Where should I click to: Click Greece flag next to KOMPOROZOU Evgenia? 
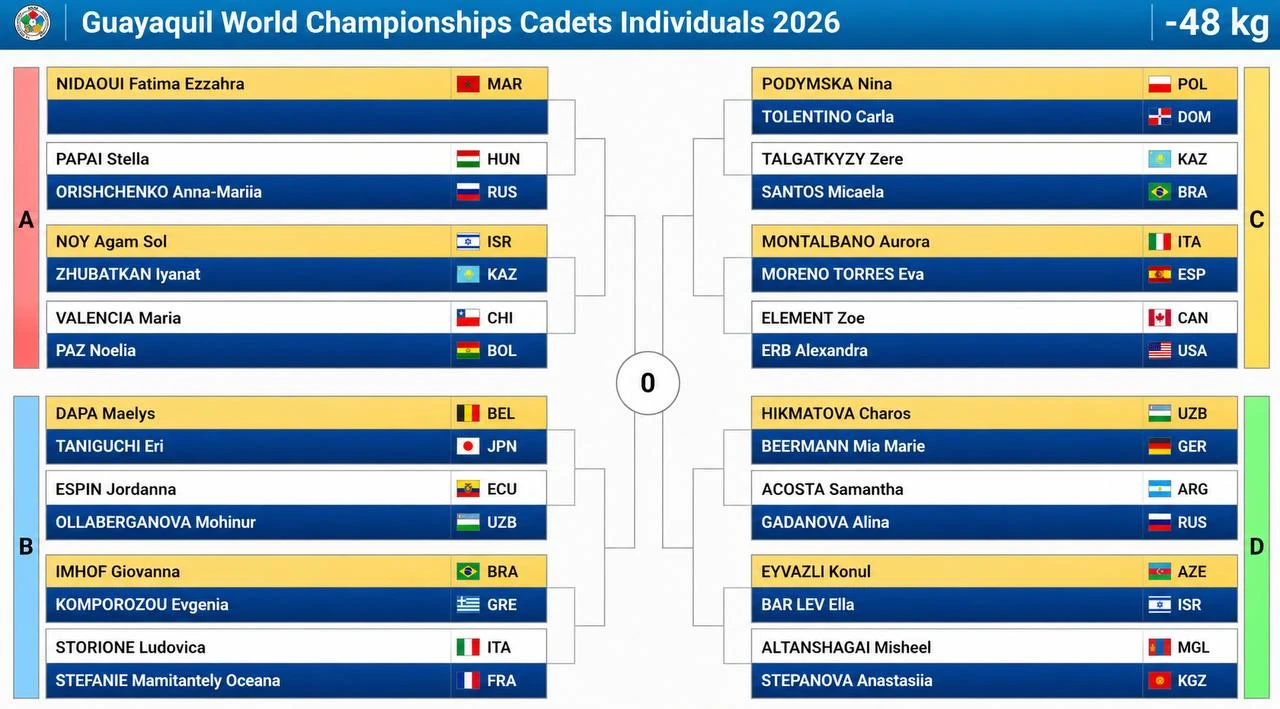(x=468, y=605)
